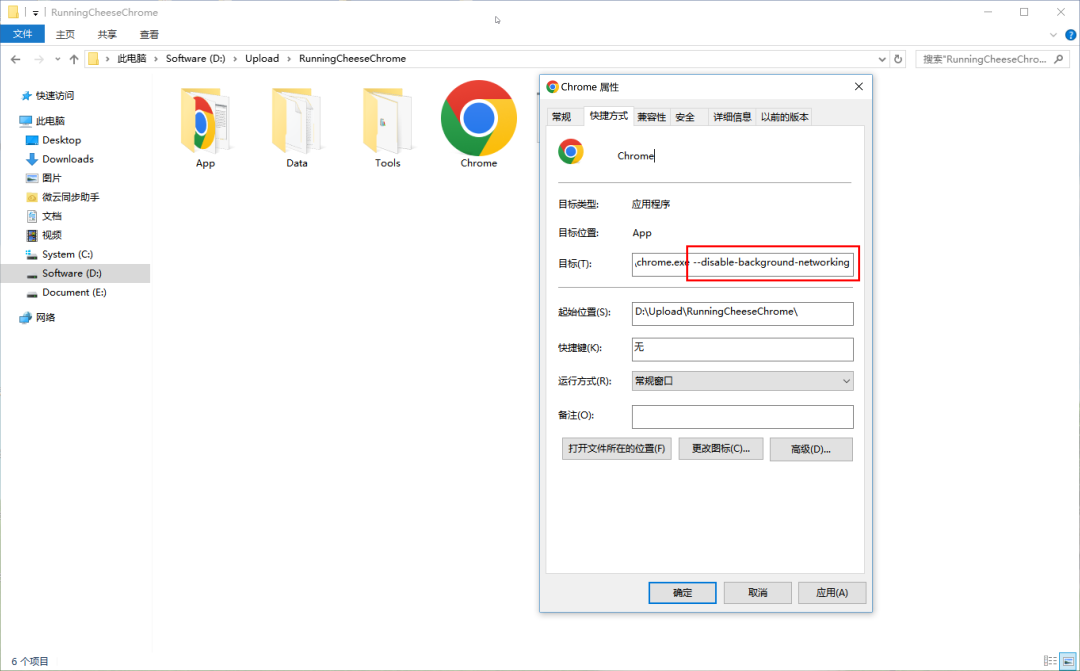Open the 运行方式 combo box
The image size is (1080, 671).
coord(742,381)
